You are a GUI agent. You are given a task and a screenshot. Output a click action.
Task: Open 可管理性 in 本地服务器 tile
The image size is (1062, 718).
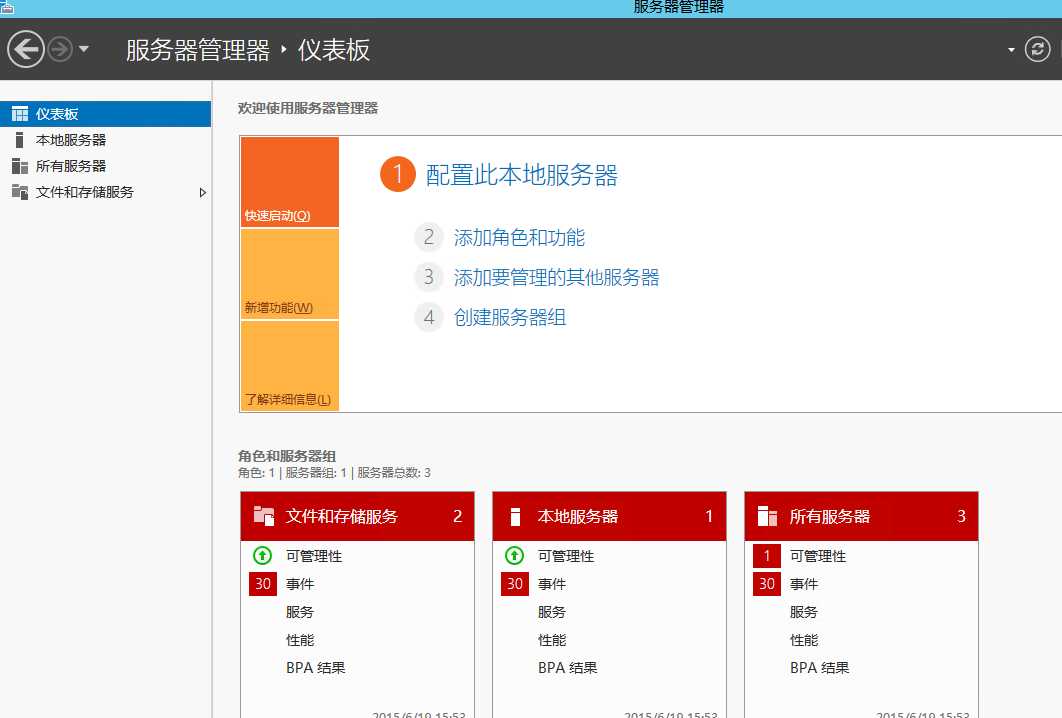coord(566,556)
